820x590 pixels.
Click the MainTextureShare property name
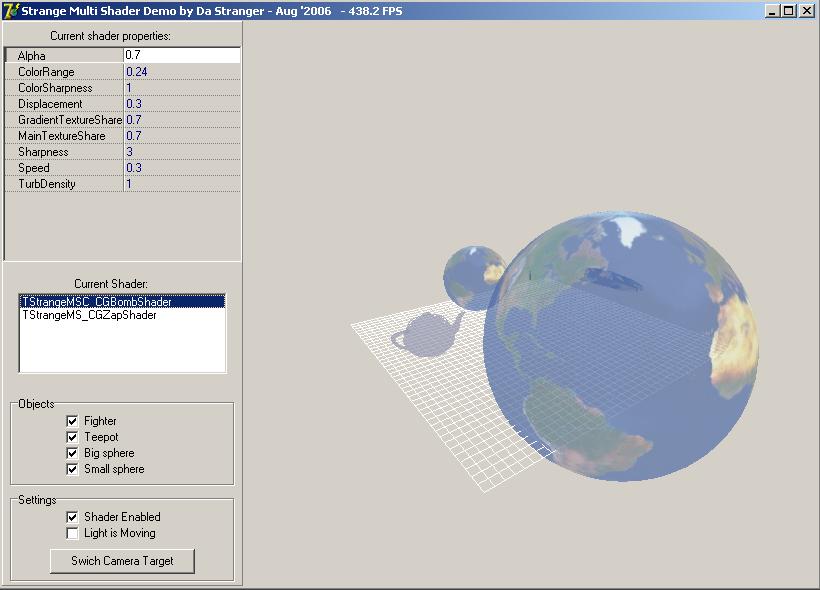62,135
